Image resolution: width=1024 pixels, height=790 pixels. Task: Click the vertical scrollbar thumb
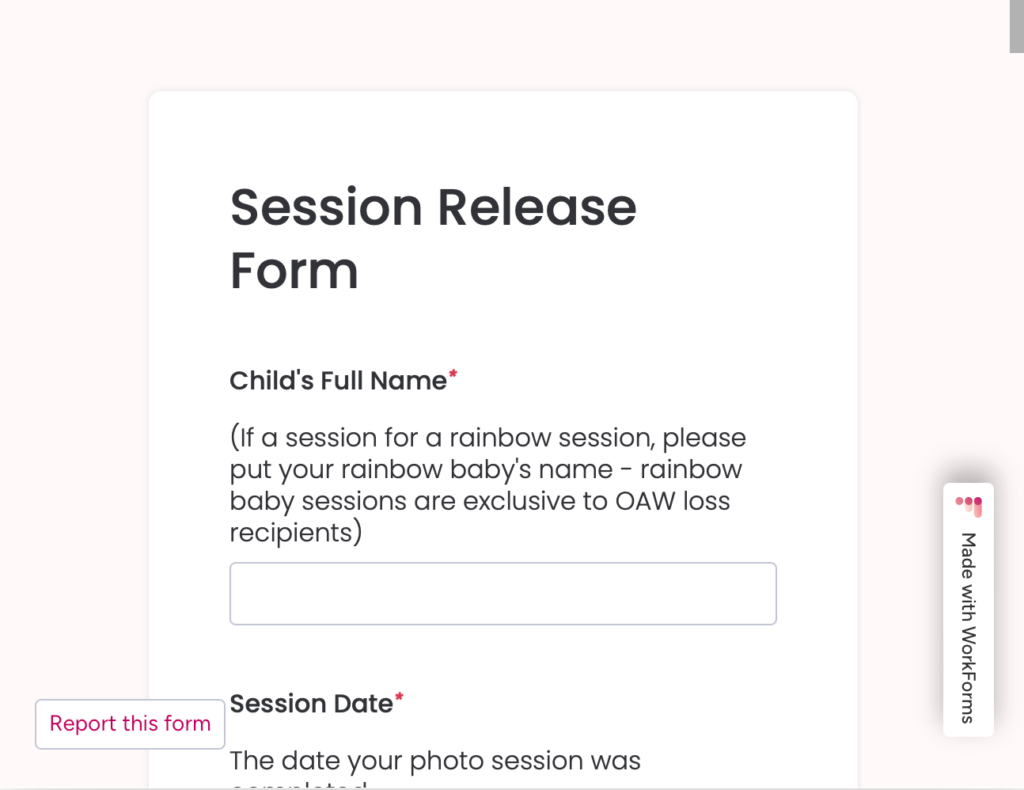[x=1016, y=26]
